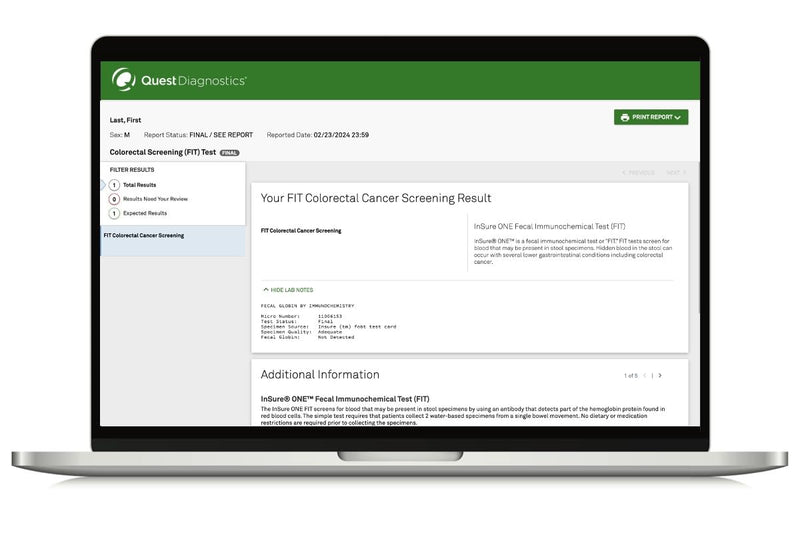The width and height of the screenshot is (800, 533).
Task: Click the Quest Diagnostics logo icon
Action: click(x=123, y=80)
